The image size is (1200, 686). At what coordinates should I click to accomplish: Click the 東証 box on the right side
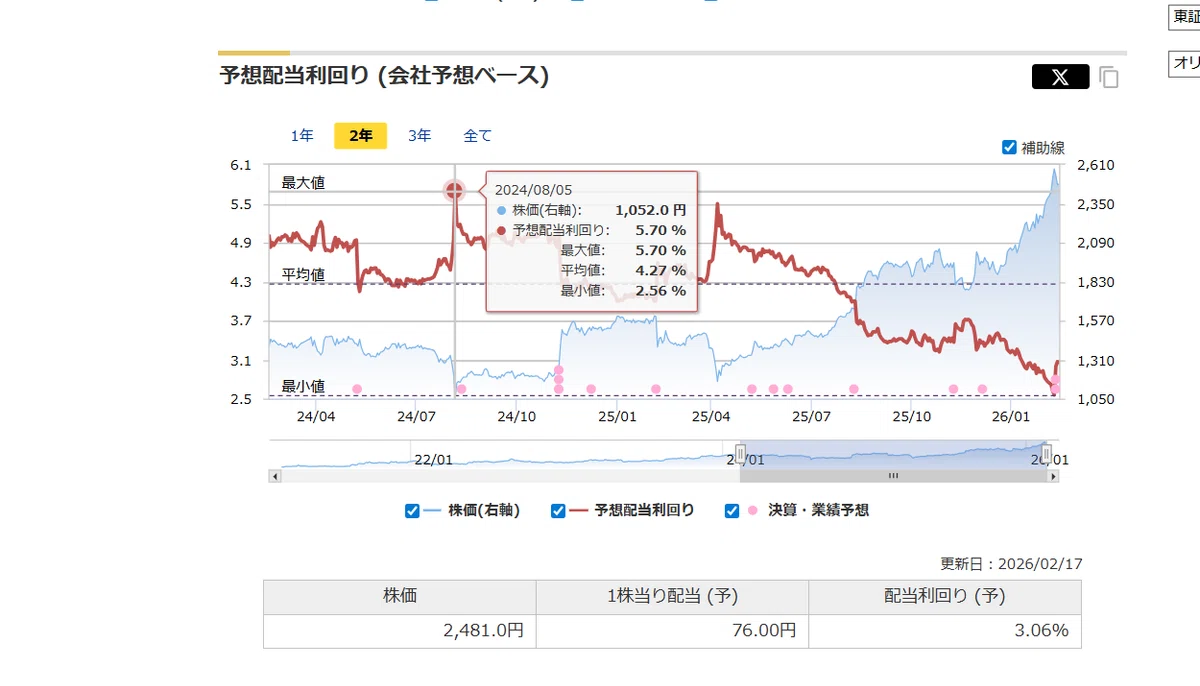tap(1185, 17)
